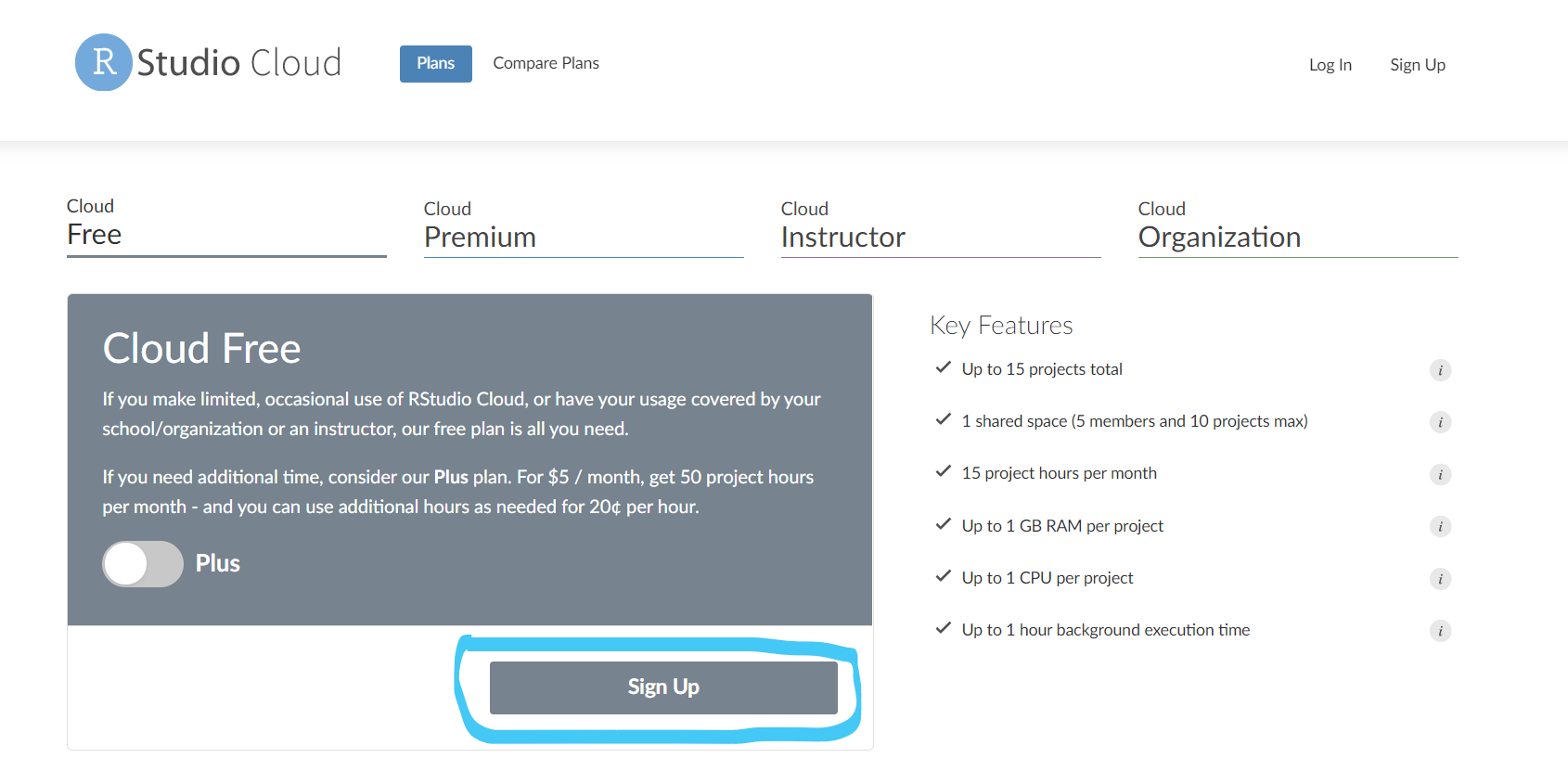Click info icon beside shared space feature

(1440, 422)
